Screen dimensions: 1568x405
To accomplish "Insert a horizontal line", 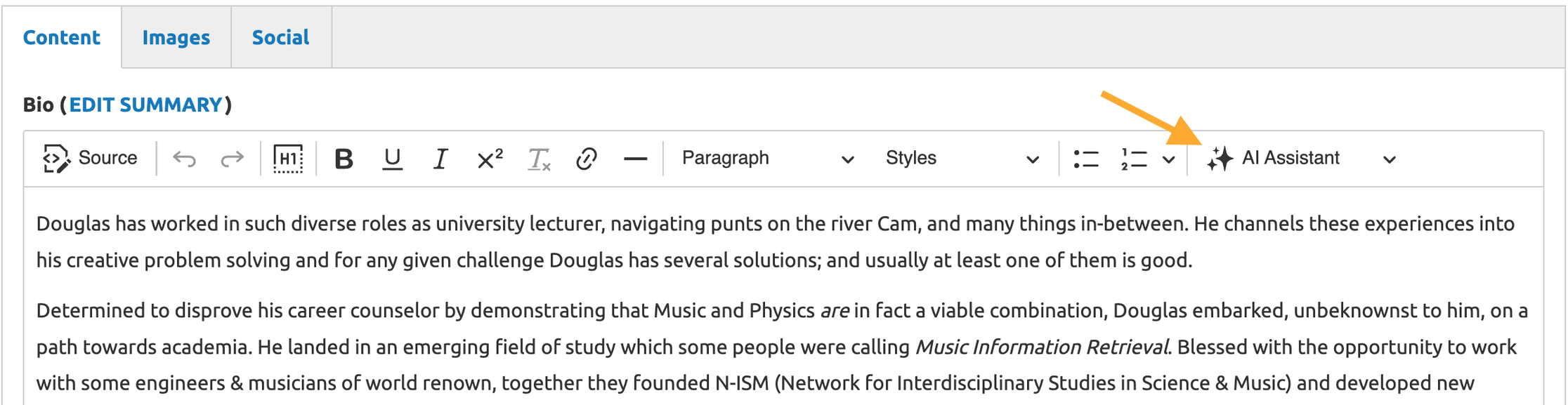I will click(635, 159).
